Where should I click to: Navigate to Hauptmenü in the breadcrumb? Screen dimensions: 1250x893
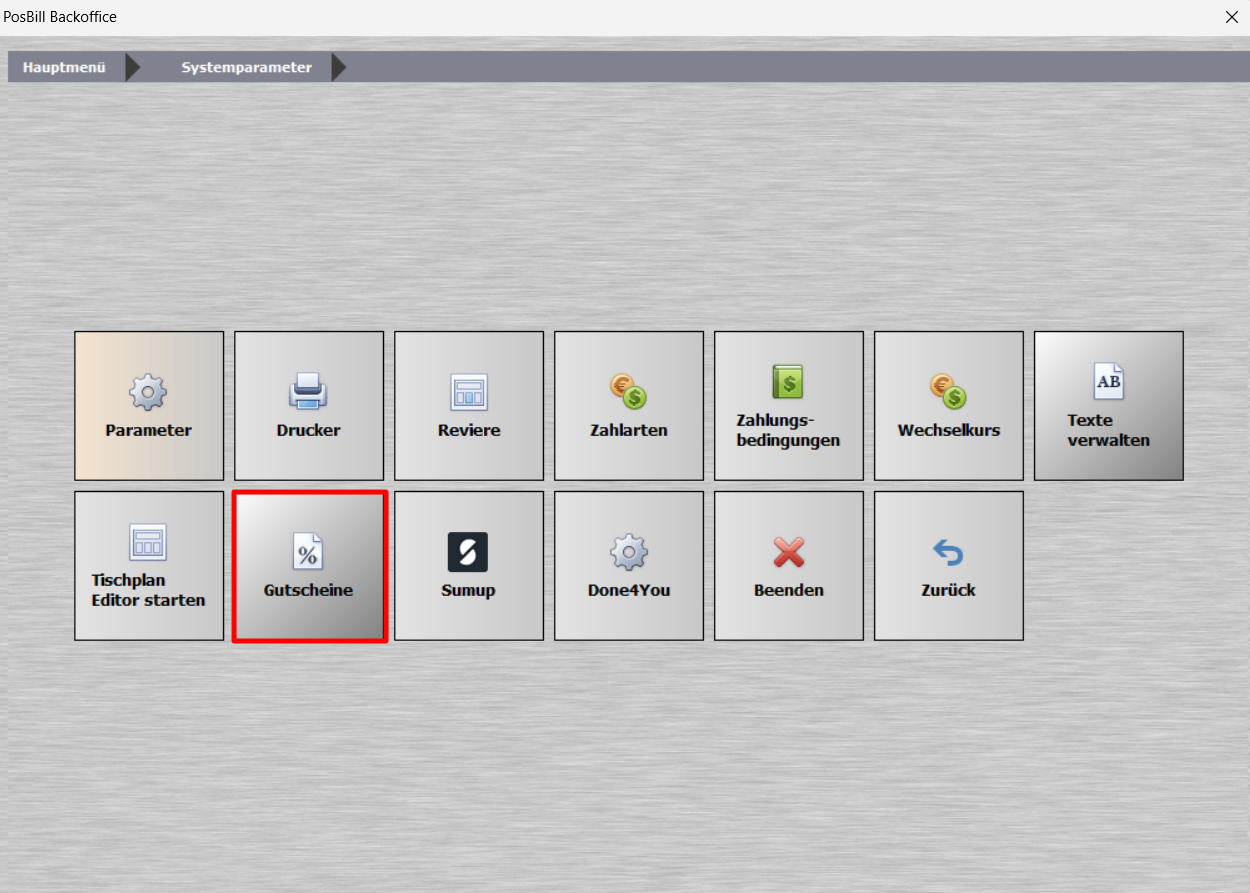[x=64, y=68]
